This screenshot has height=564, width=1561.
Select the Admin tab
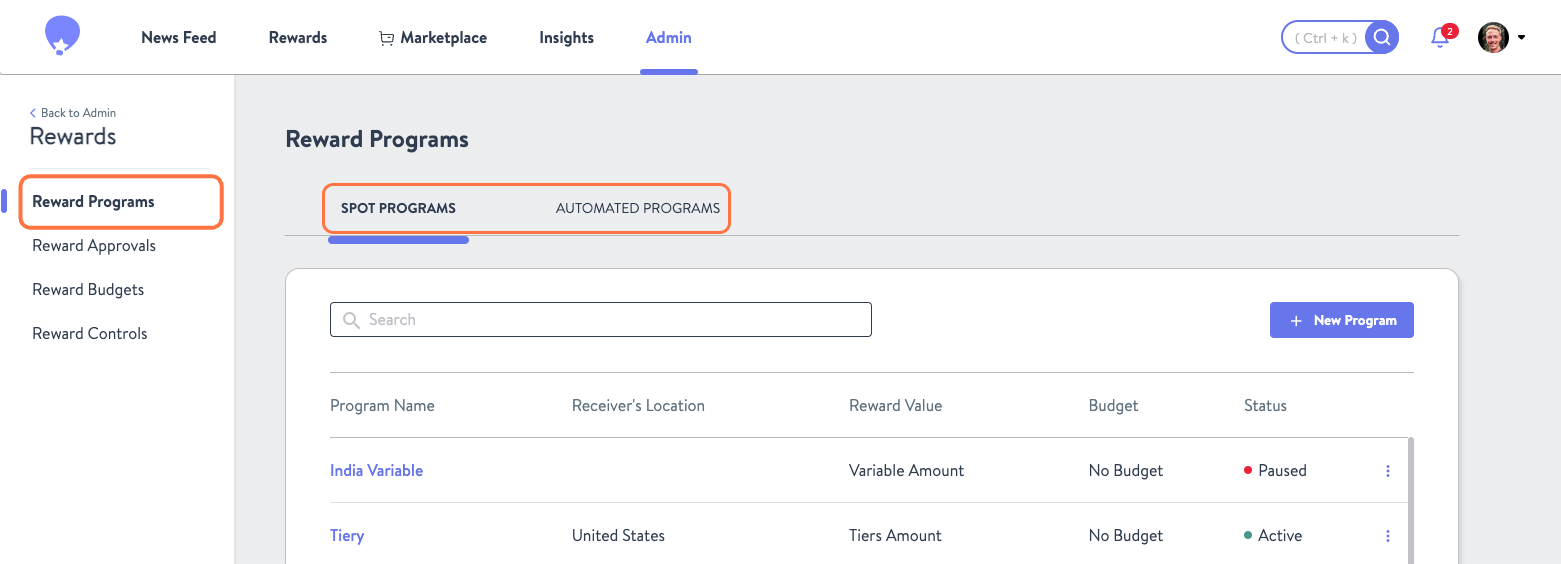tap(669, 38)
